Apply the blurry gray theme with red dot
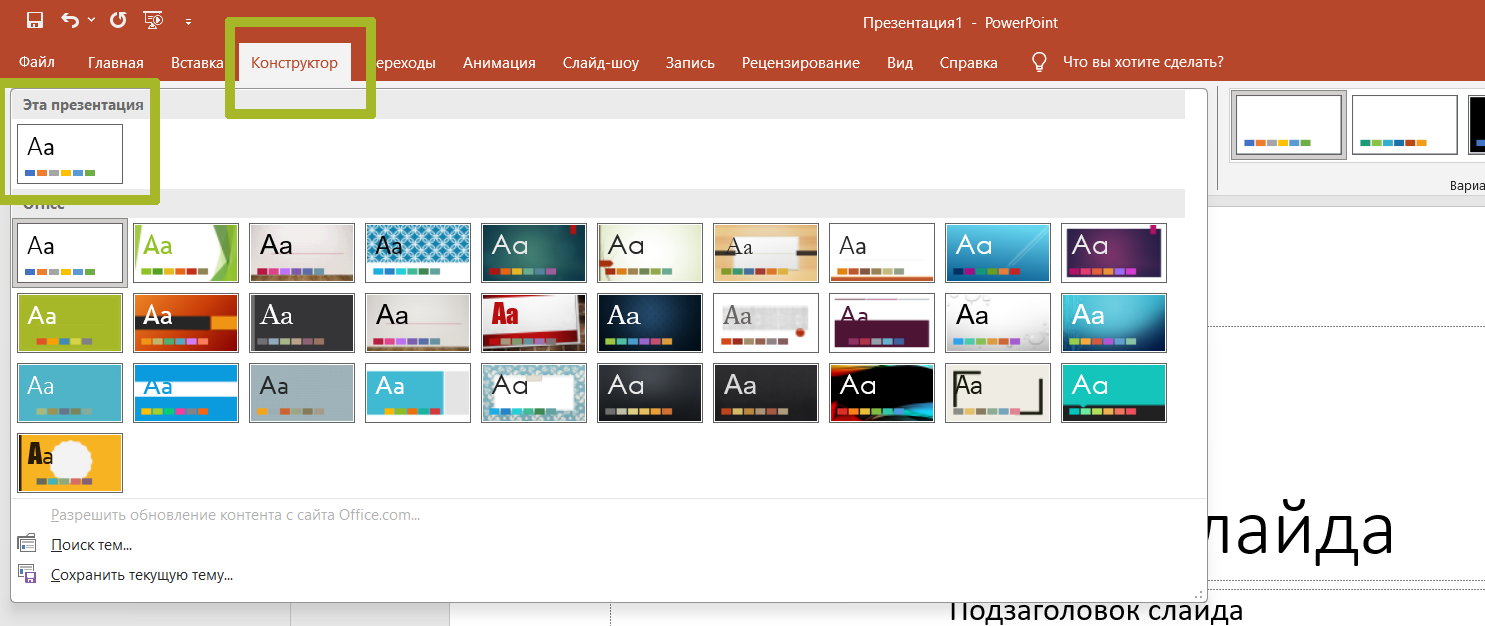This screenshot has height=626, width=1485. pyautogui.click(x=766, y=322)
